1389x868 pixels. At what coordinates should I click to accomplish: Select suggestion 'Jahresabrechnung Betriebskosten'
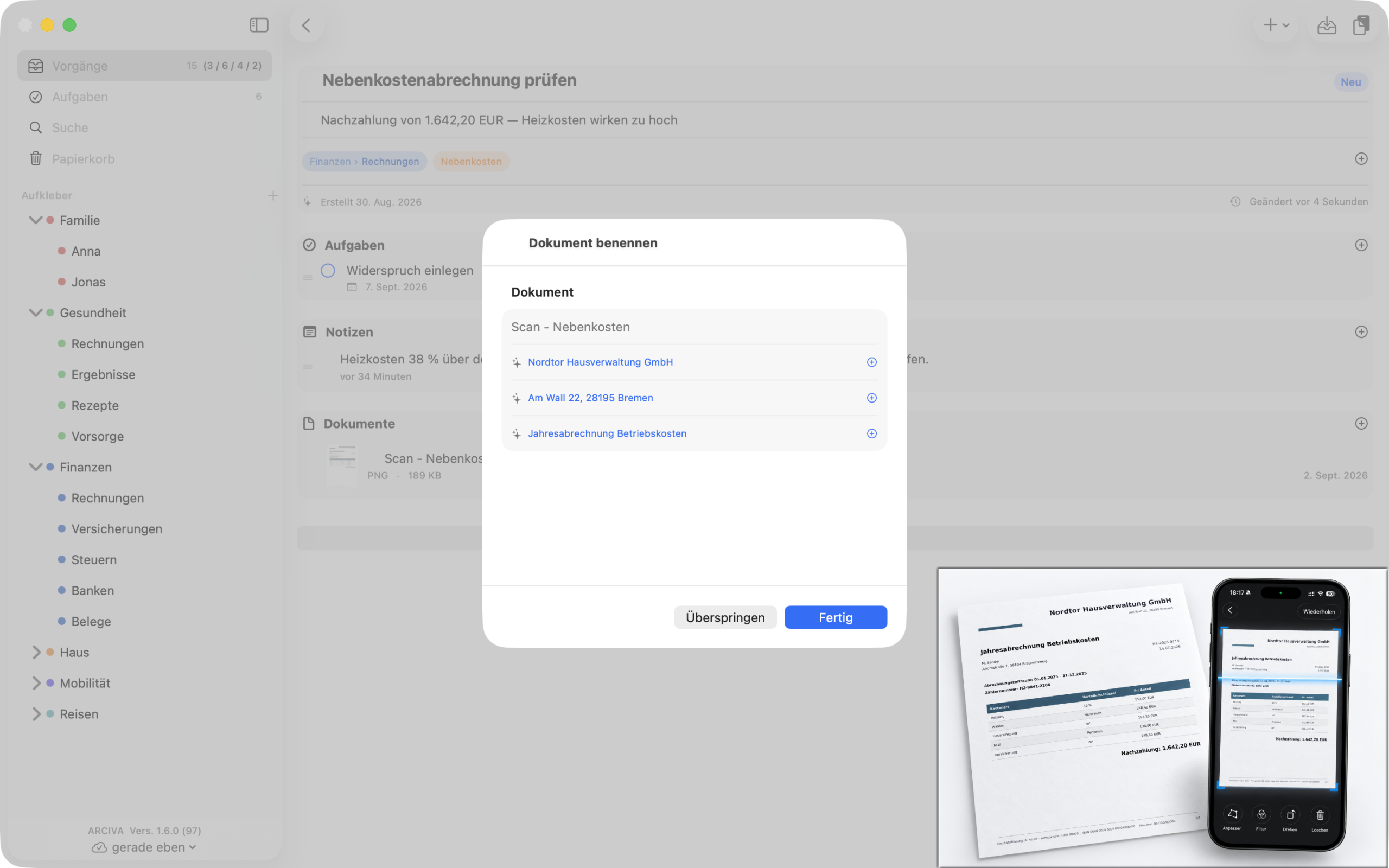tap(607, 433)
